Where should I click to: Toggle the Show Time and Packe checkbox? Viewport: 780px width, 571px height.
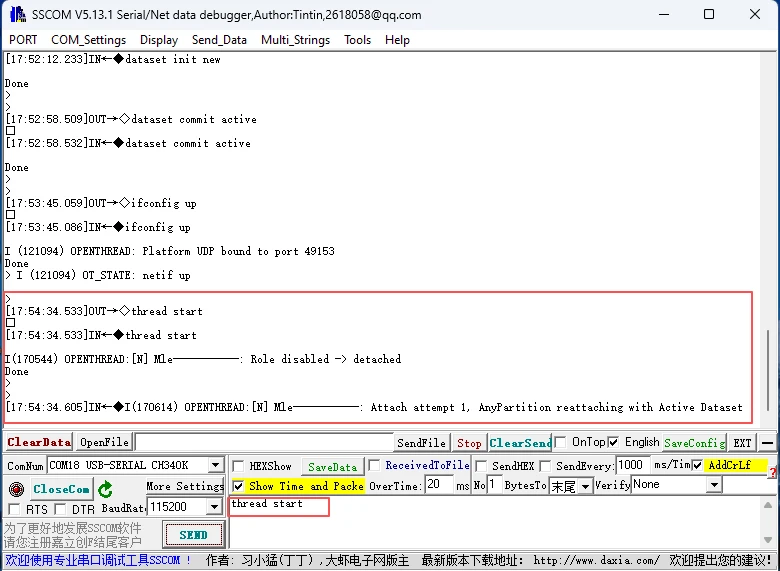pos(238,486)
